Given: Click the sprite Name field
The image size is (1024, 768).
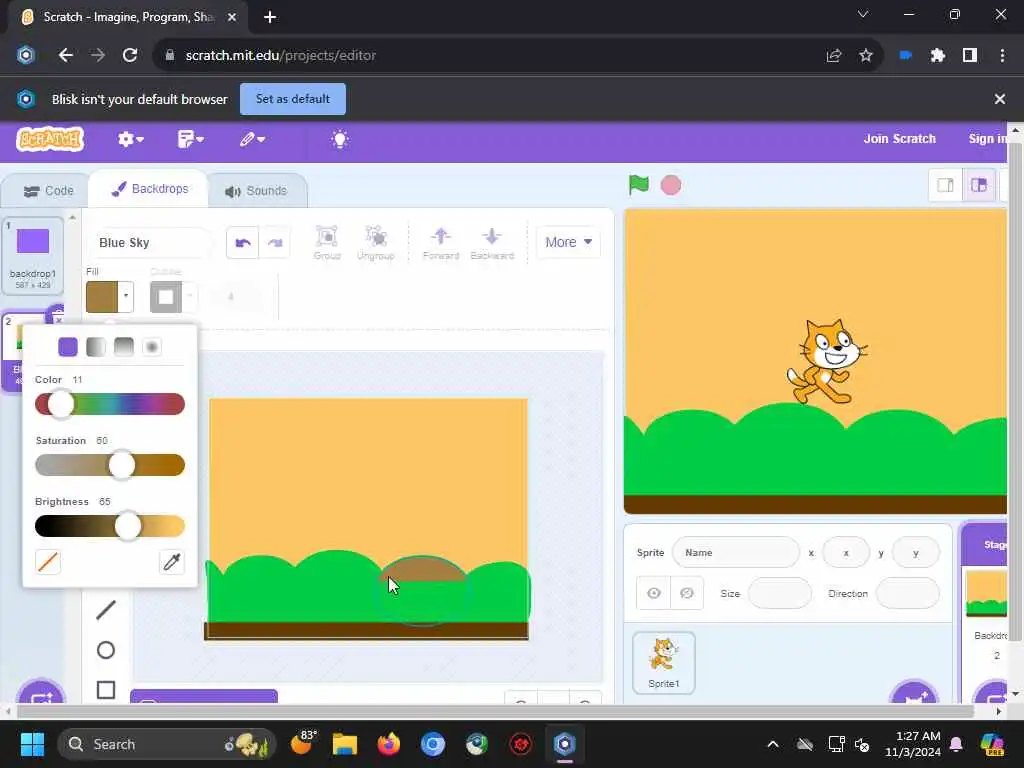Looking at the screenshot, I should point(736,552).
